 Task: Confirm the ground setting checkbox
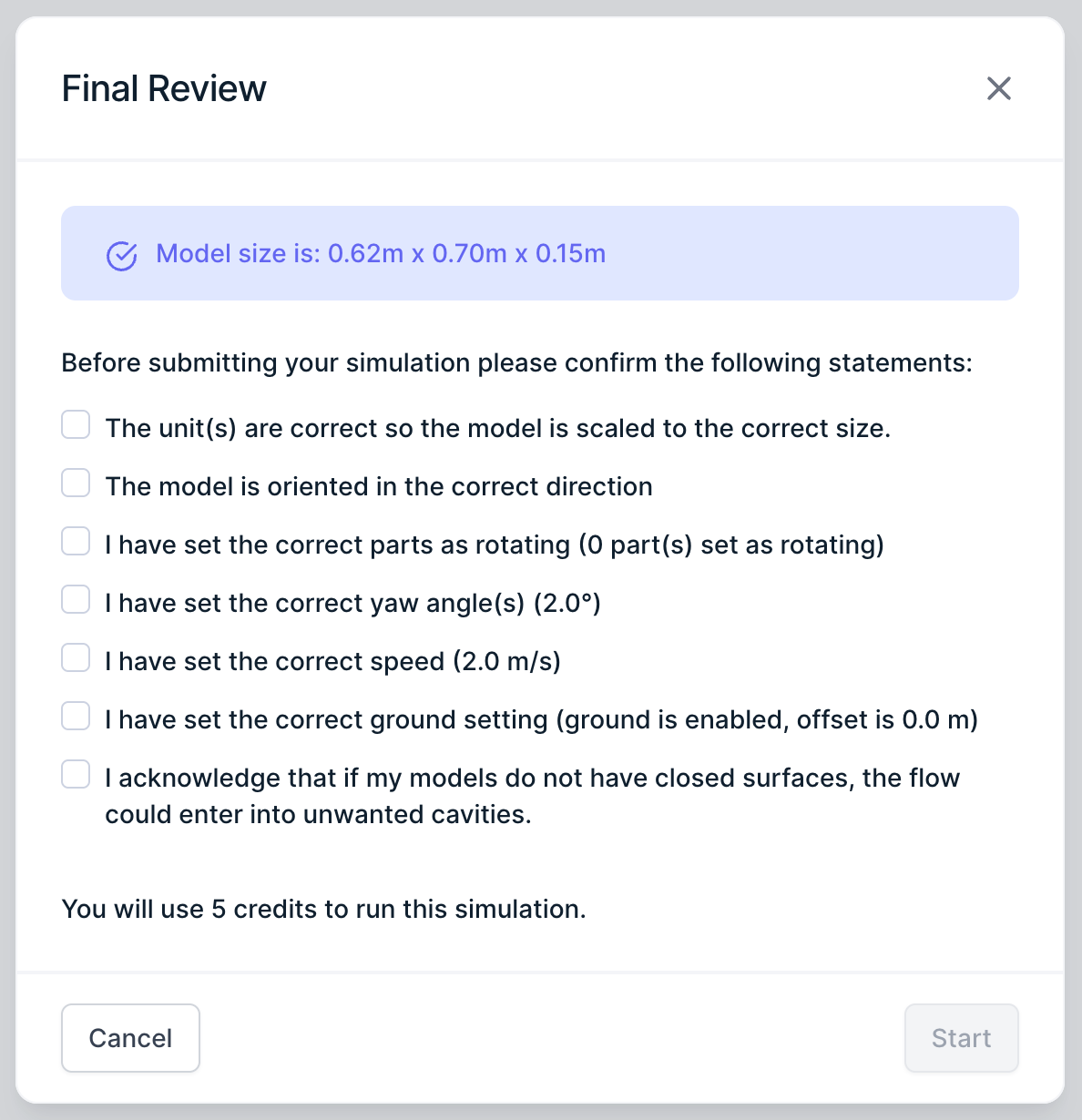75,716
